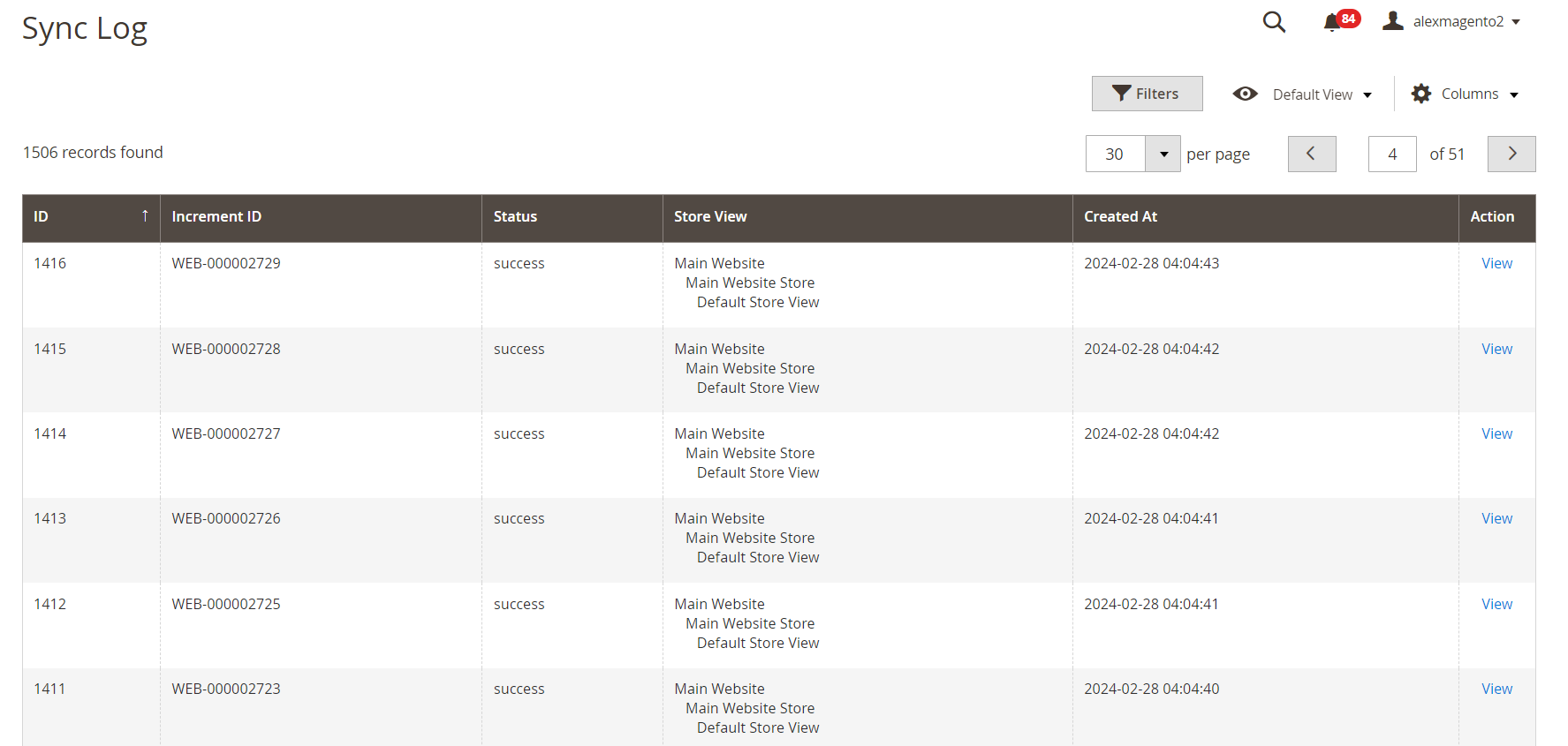Open the per page size dropdown arrow
Viewport: 1568px width, 746px height.
pyautogui.click(x=1163, y=154)
